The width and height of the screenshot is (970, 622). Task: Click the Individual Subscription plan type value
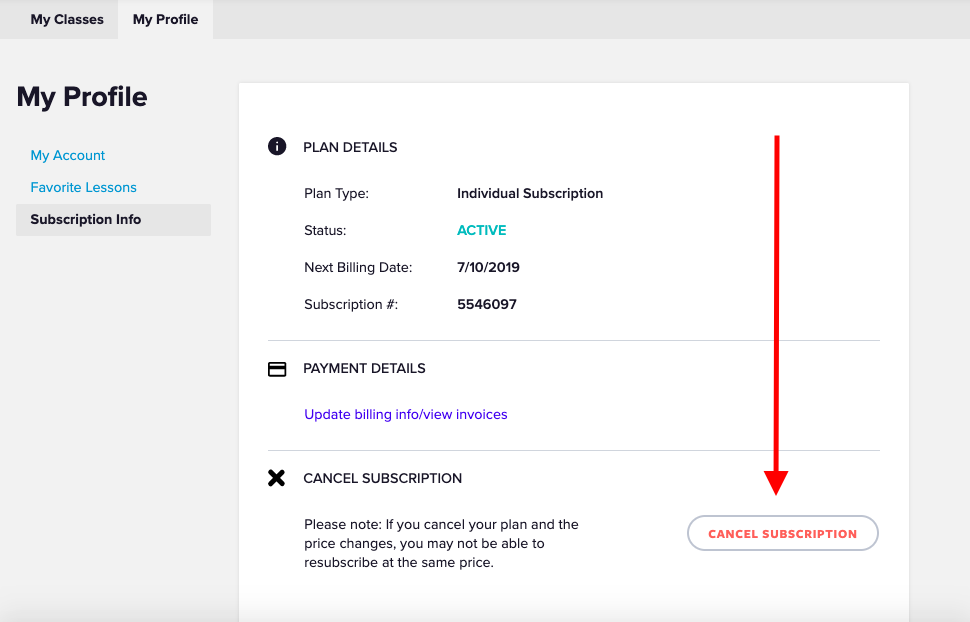tap(530, 193)
